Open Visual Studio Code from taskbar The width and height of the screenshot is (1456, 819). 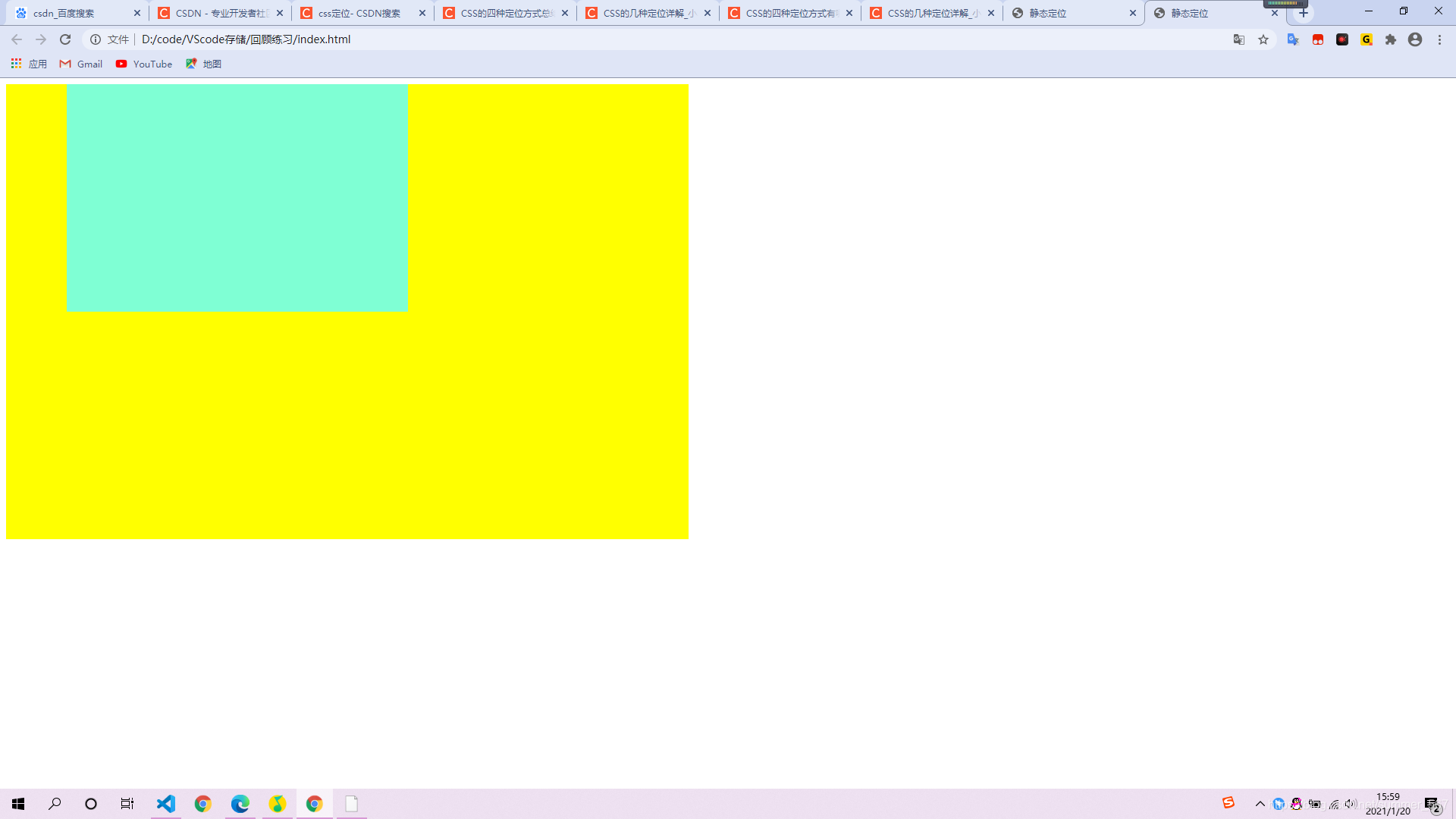pos(165,804)
